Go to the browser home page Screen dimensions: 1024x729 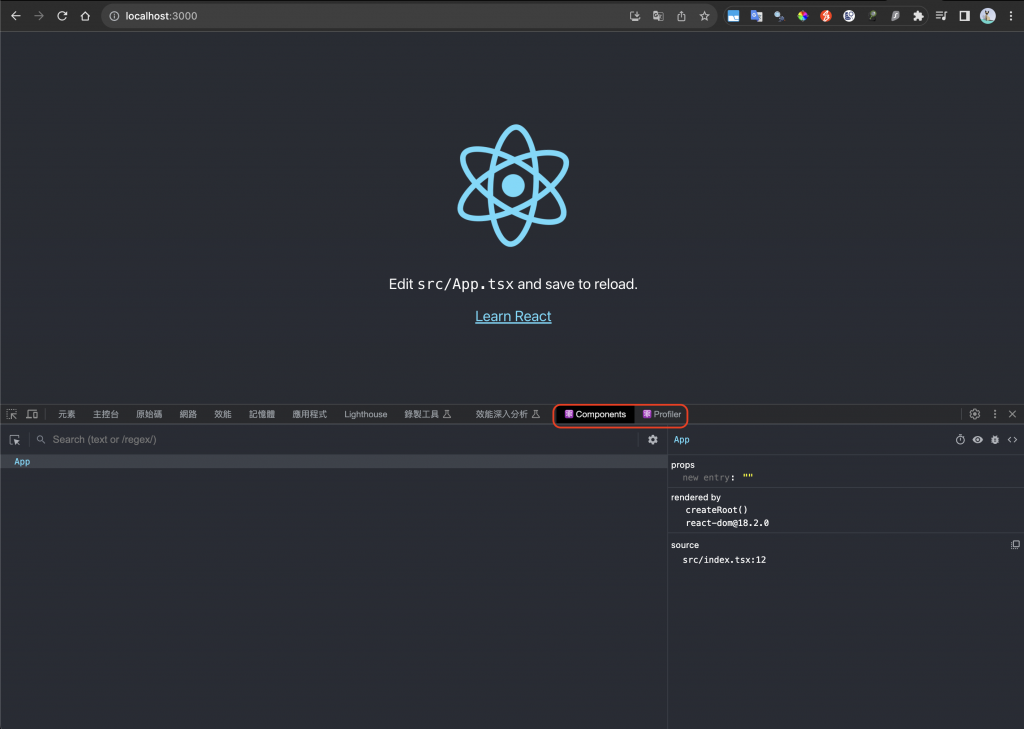click(x=85, y=16)
